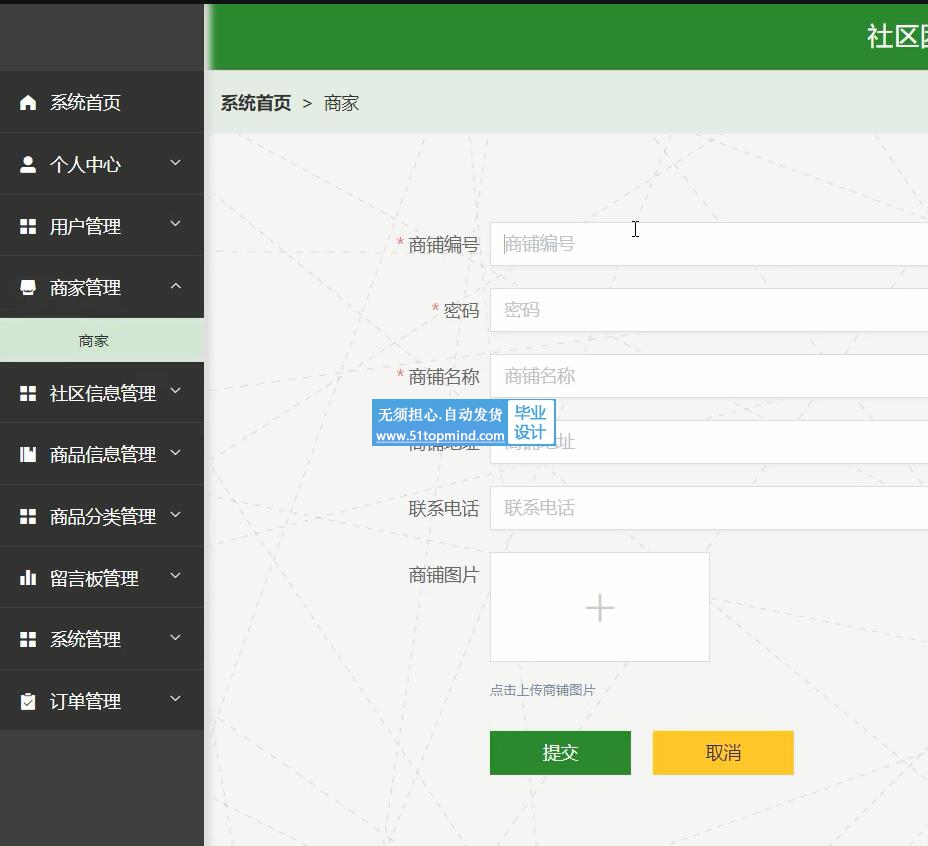The width and height of the screenshot is (928, 846).
Task: Focus the 商铺名称 input field
Action: pyautogui.click(x=709, y=376)
